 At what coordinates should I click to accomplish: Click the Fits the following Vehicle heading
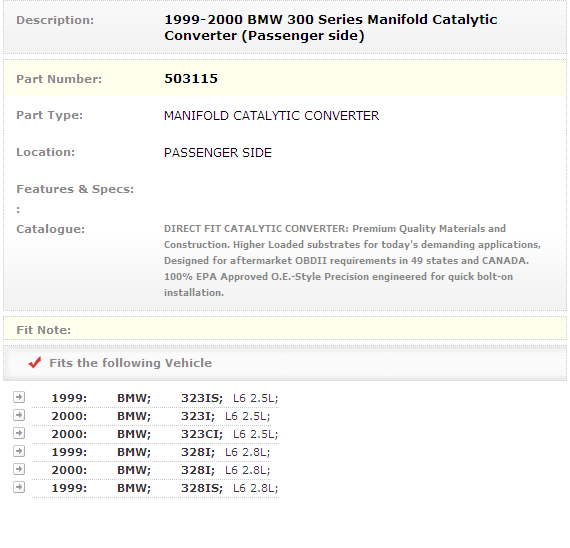131,363
